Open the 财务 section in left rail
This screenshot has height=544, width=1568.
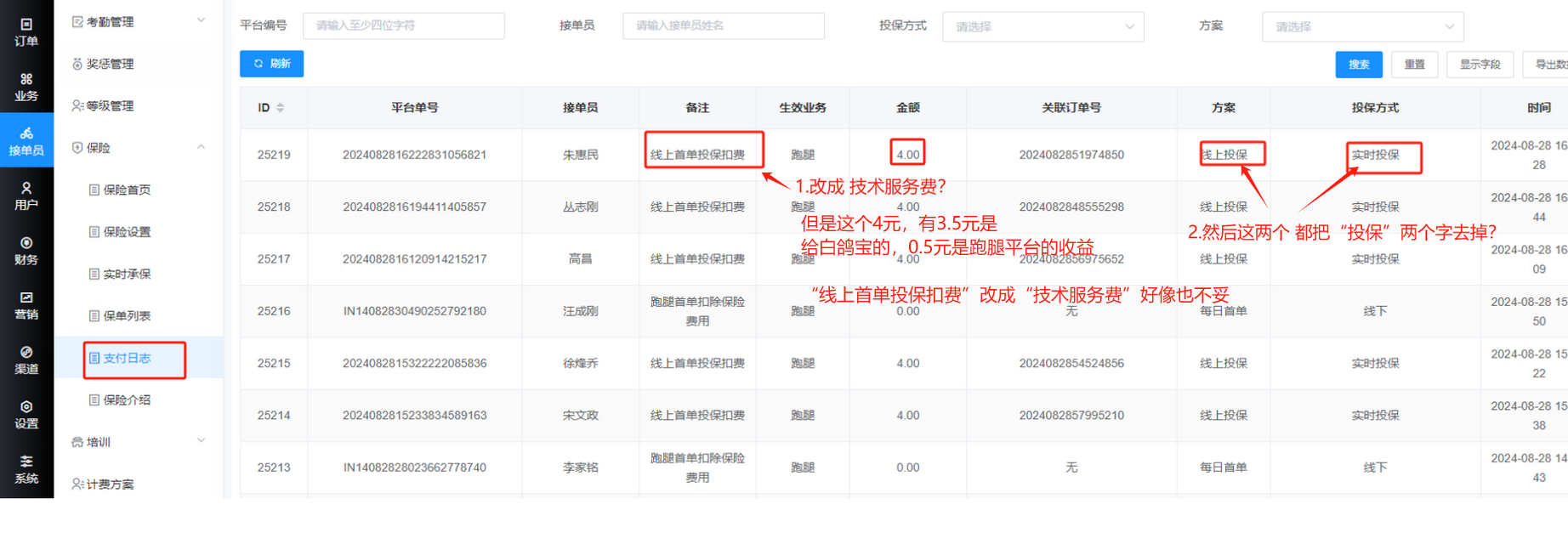tap(26, 251)
